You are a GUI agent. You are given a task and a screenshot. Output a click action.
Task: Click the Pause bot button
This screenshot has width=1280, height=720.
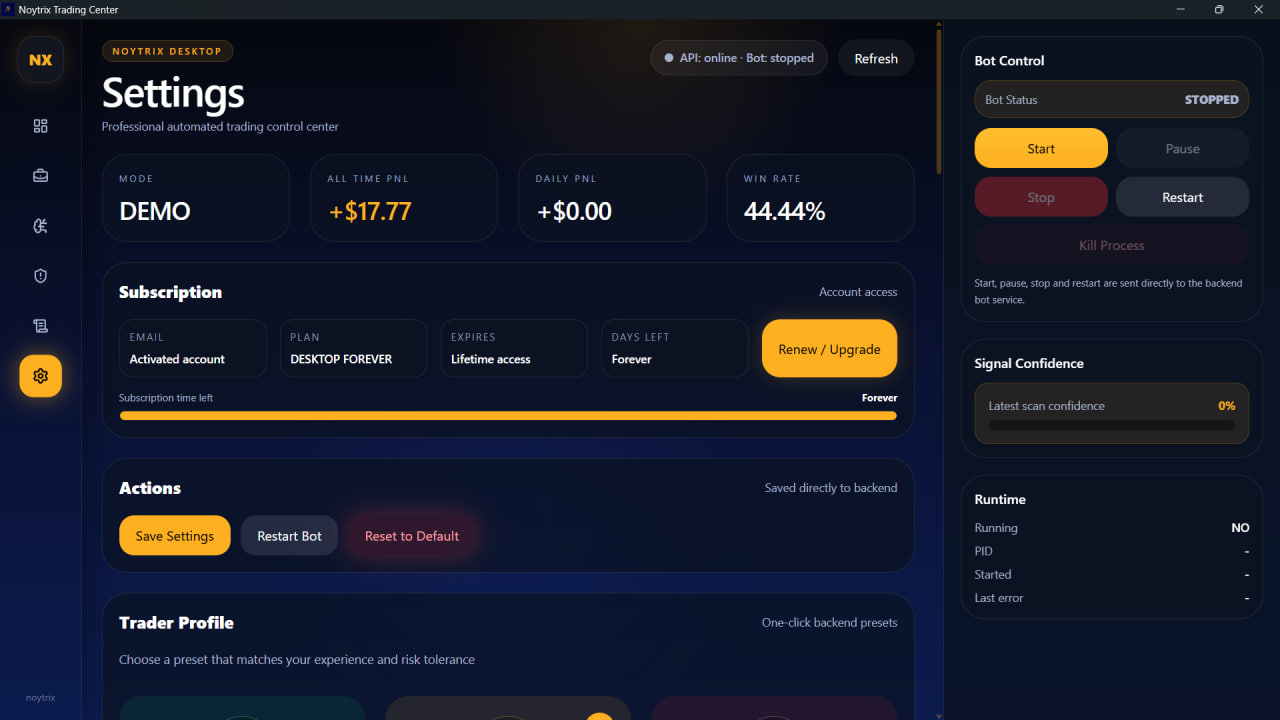(x=1182, y=148)
